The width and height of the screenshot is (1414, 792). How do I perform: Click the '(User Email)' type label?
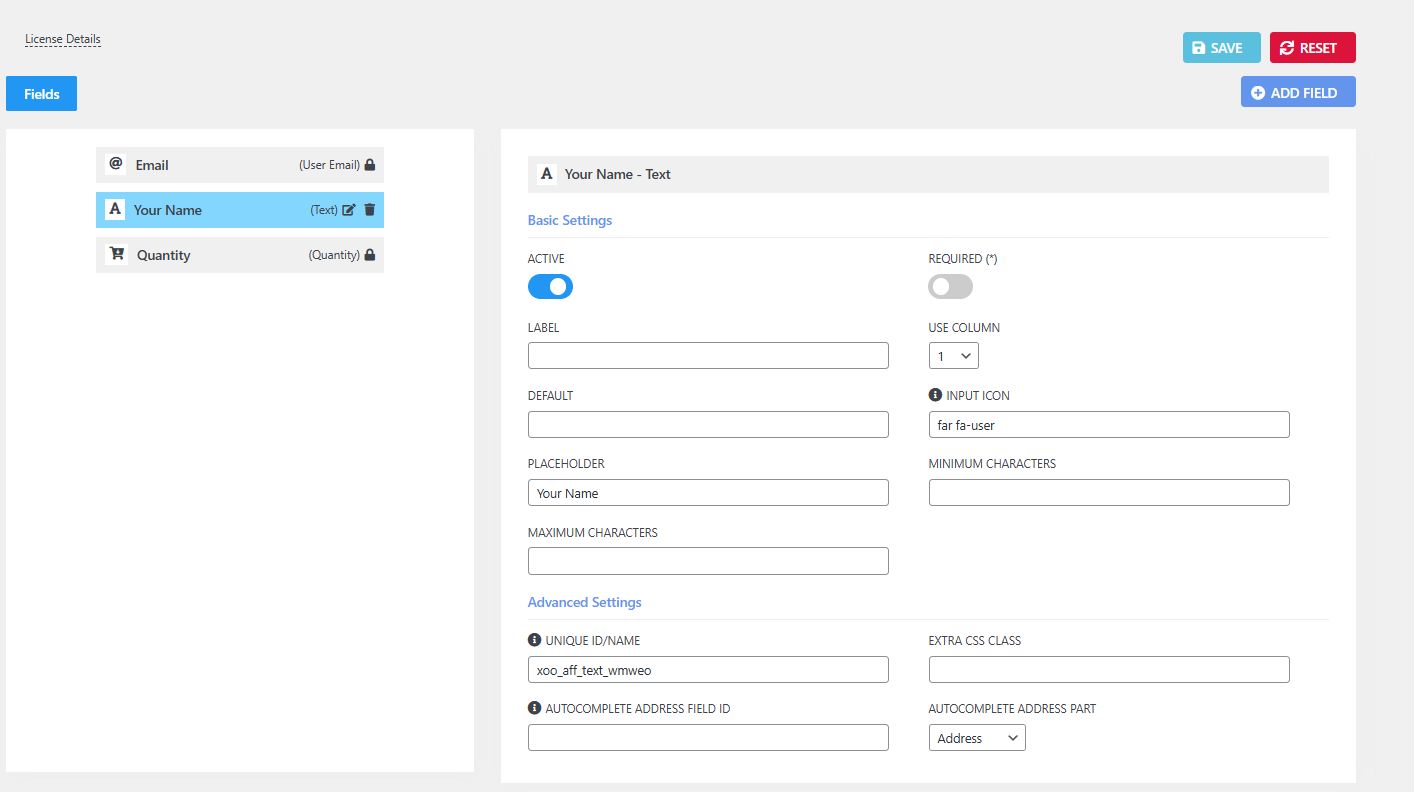[329, 165]
